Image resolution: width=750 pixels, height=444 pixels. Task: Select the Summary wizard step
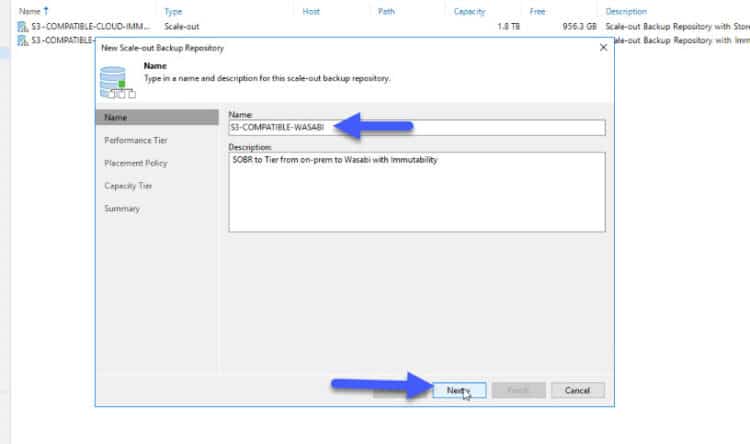click(122, 209)
